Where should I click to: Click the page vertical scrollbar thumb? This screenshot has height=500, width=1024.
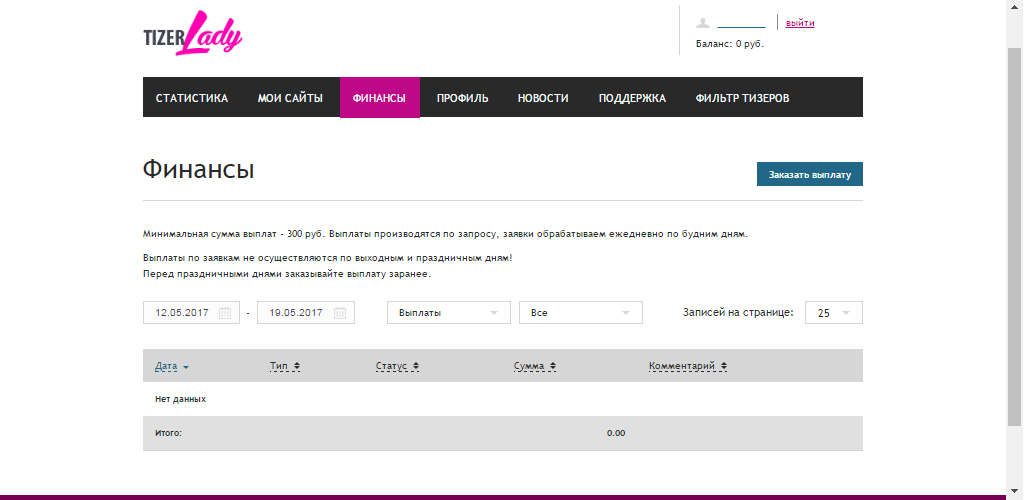pos(1014,235)
